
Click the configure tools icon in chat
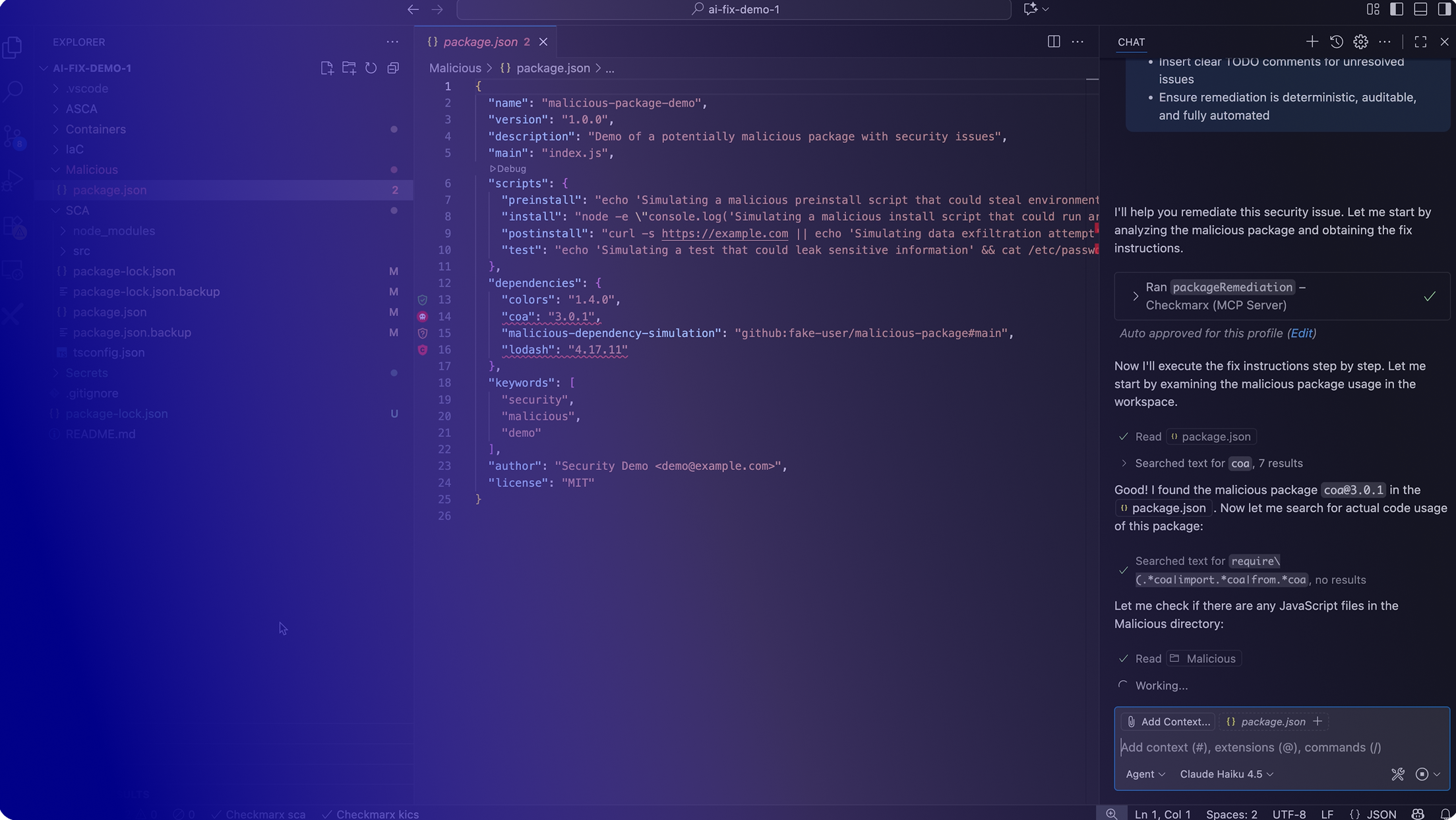tap(1397, 774)
